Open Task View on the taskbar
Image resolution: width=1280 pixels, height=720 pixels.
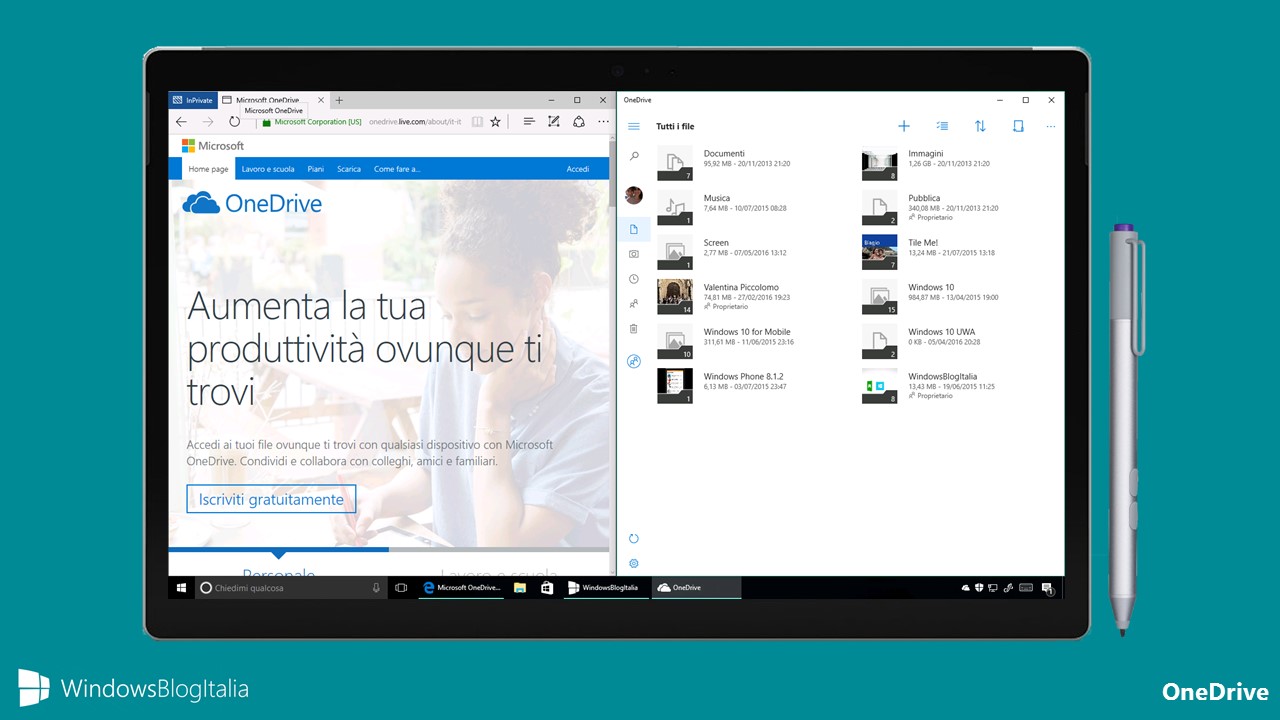[401, 588]
